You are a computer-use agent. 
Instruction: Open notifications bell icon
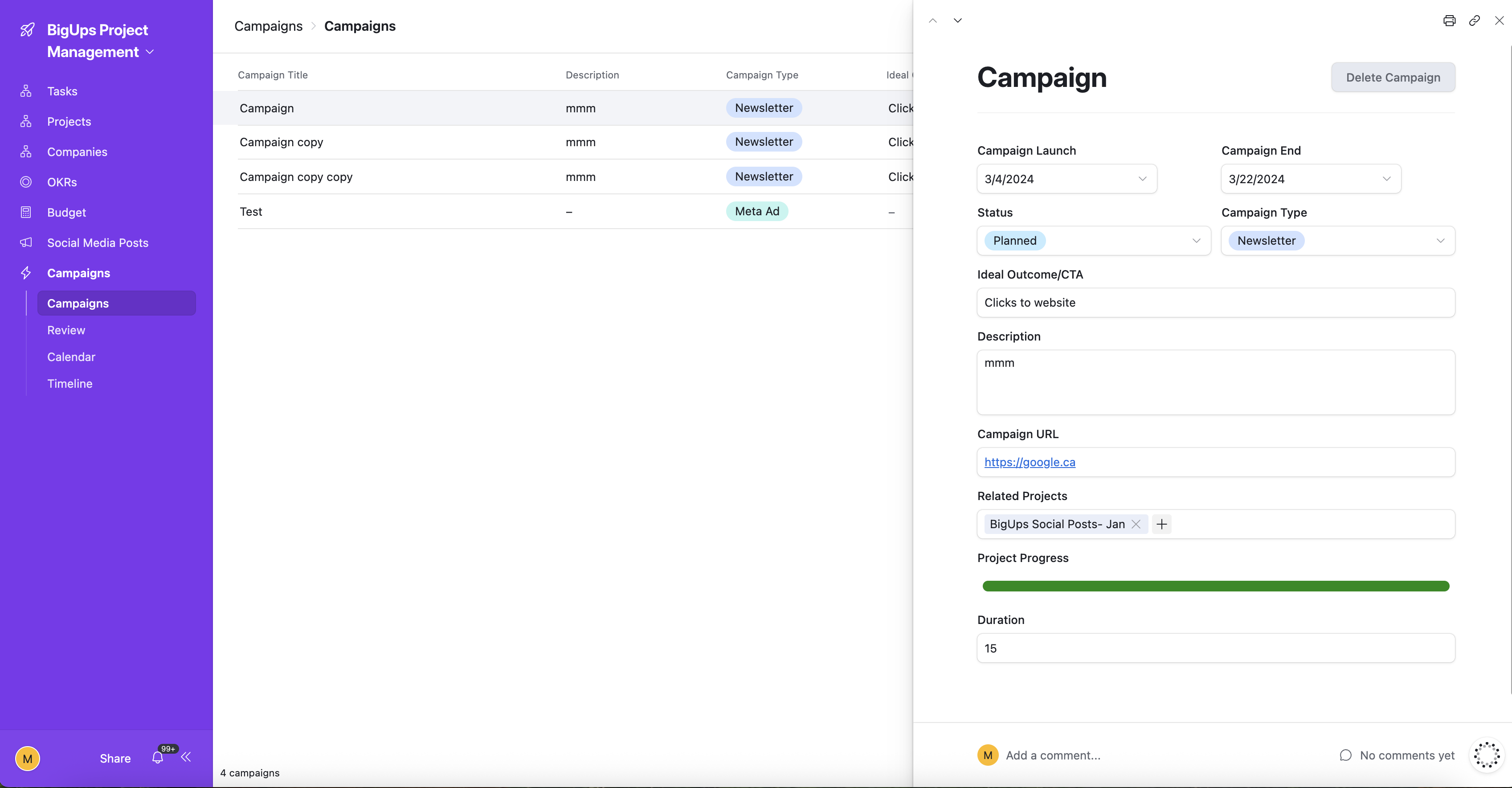(x=157, y=757)
